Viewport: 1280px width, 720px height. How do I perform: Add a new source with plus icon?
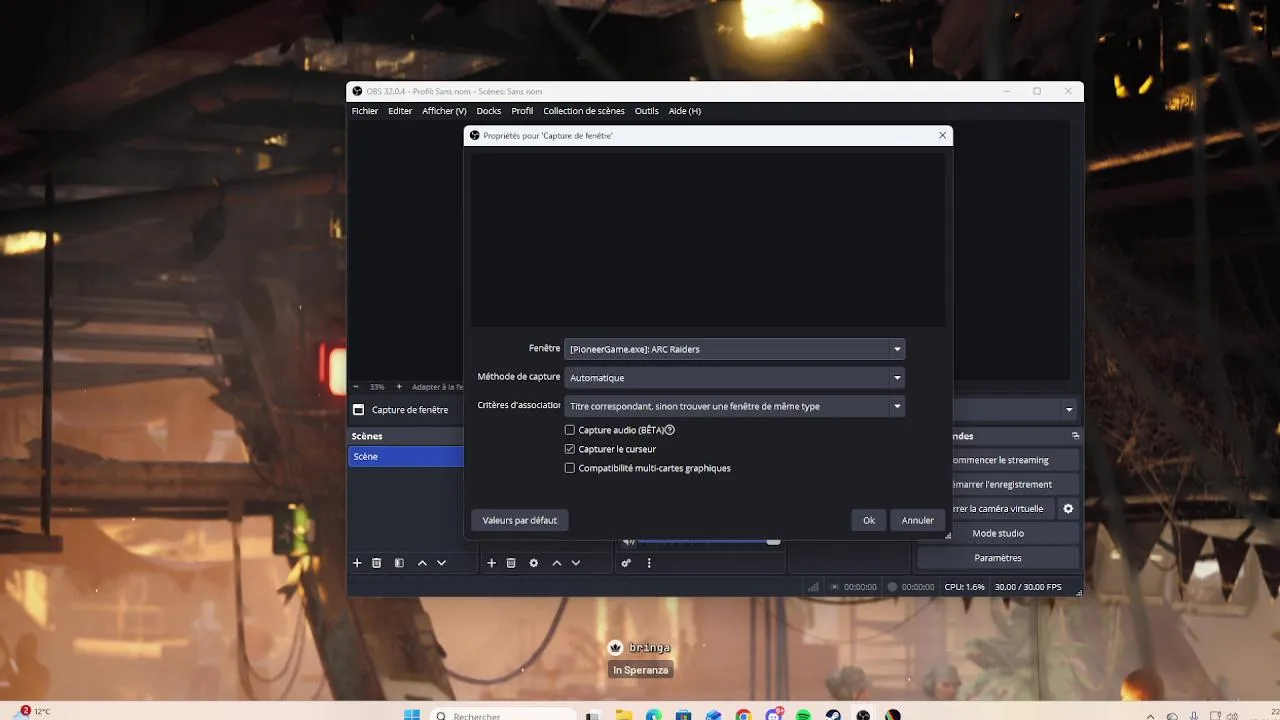(x=491, y=563)
